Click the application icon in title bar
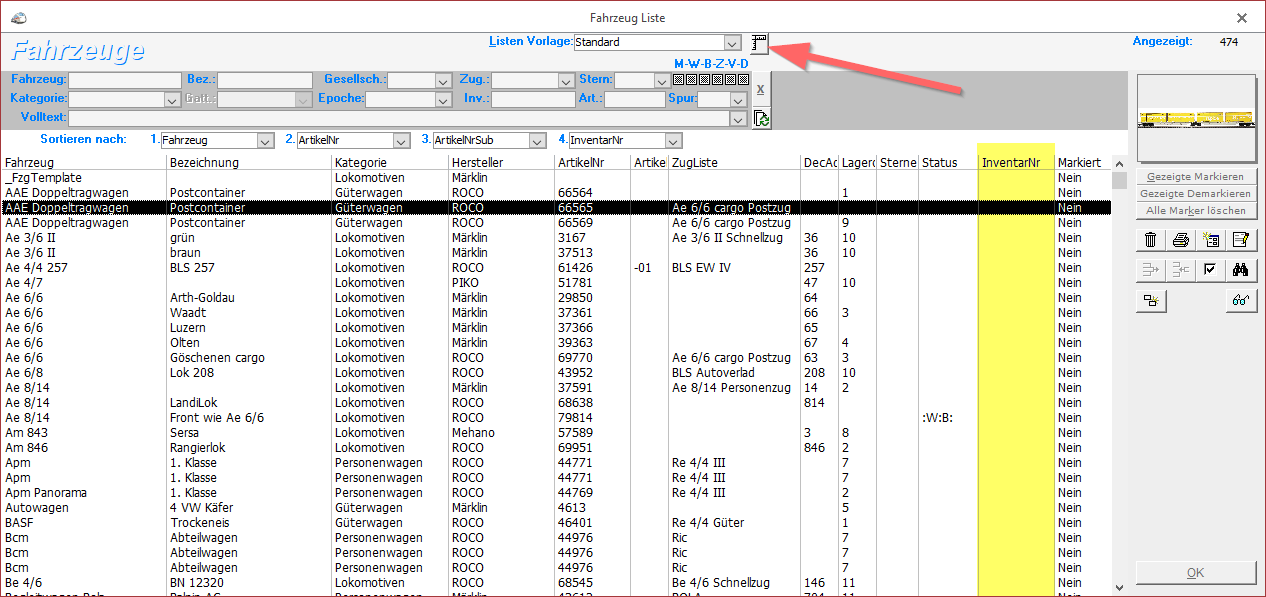Image resolution: width=1266 pixels, height=597 pixels. 18,18
